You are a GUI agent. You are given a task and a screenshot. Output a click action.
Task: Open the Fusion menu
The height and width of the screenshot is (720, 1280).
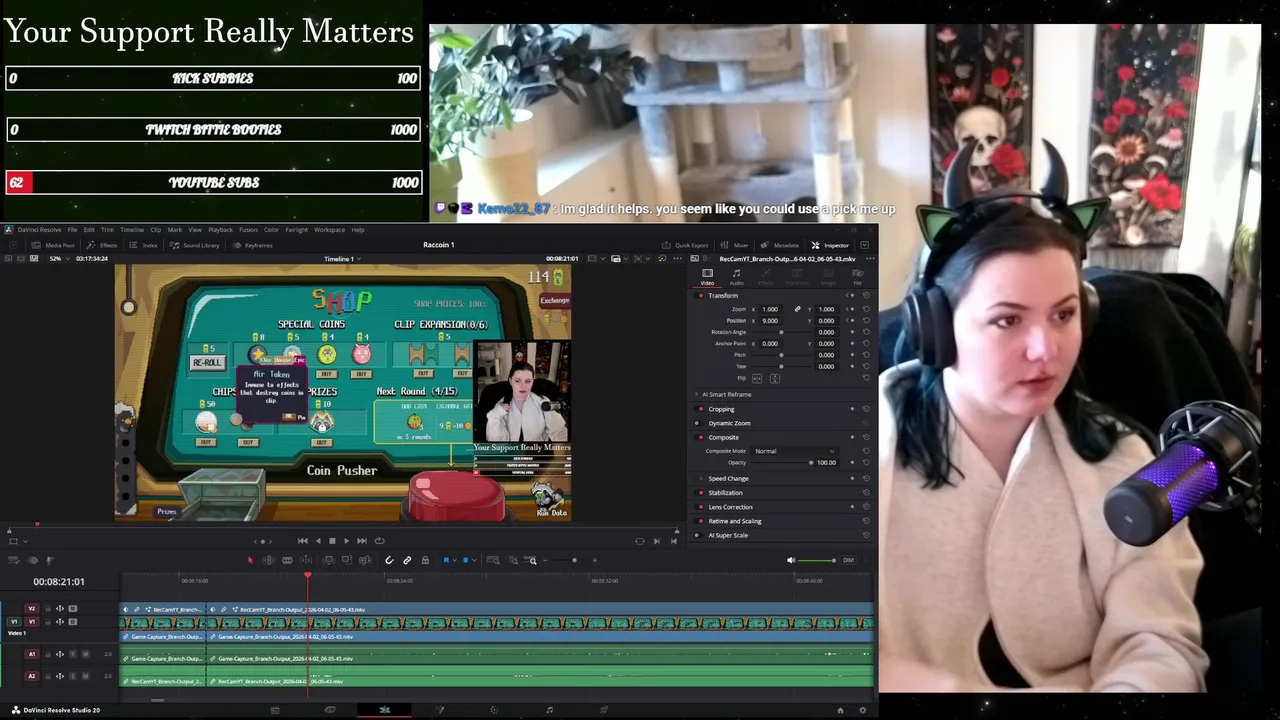pos(248,230)
